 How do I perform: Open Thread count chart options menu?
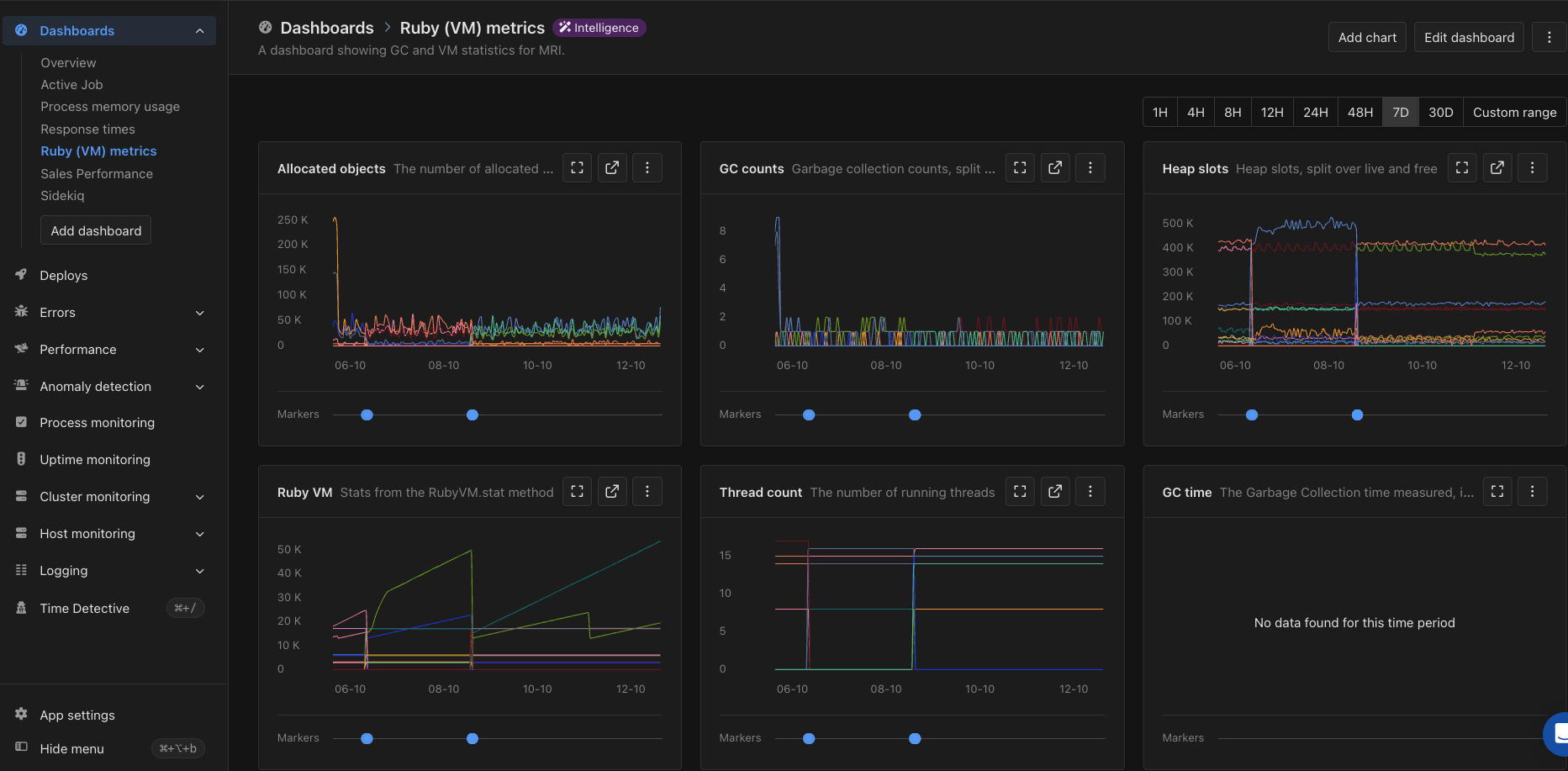1090,492
